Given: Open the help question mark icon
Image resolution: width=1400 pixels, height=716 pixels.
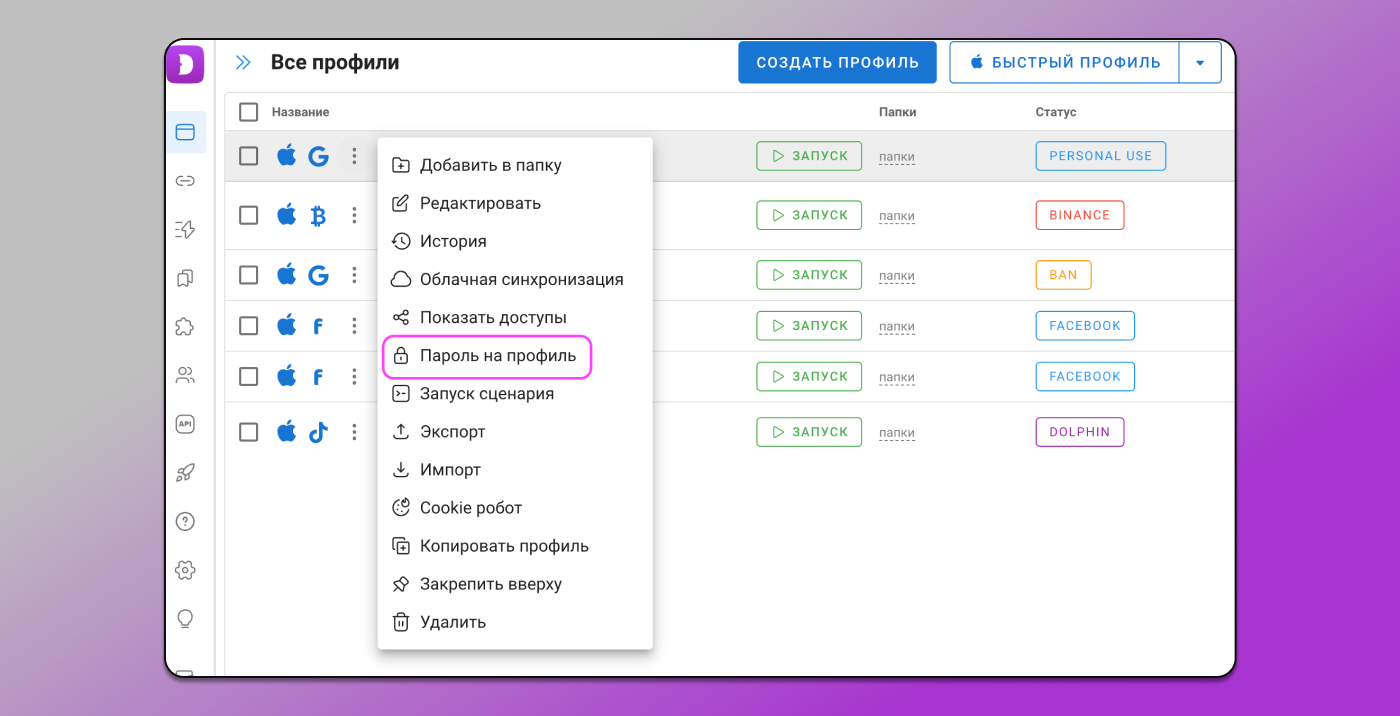Looking at the screenshot, I should (185, 521).
